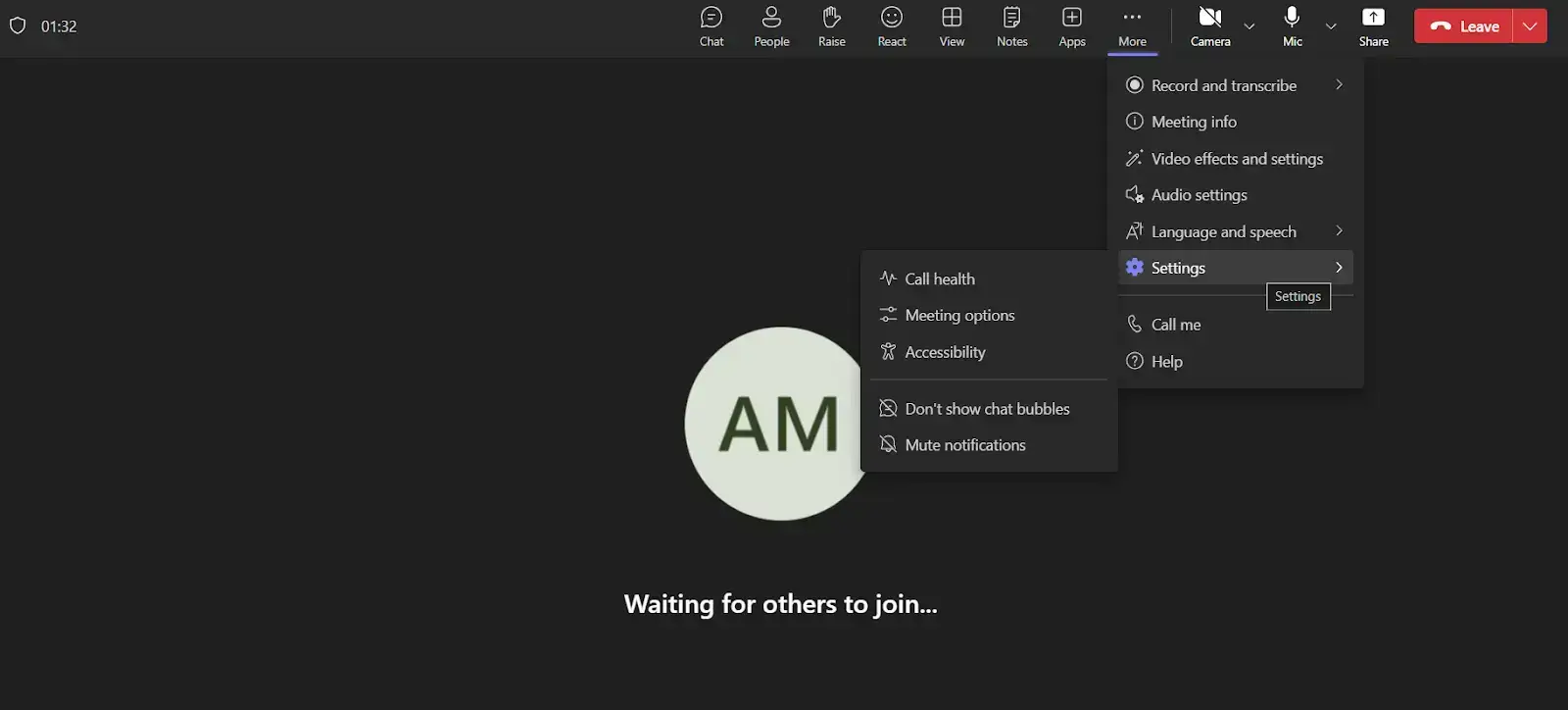Select Audio settings in More menu
The height and width of the screenshot is (710, 1568).
point(1199,195)
